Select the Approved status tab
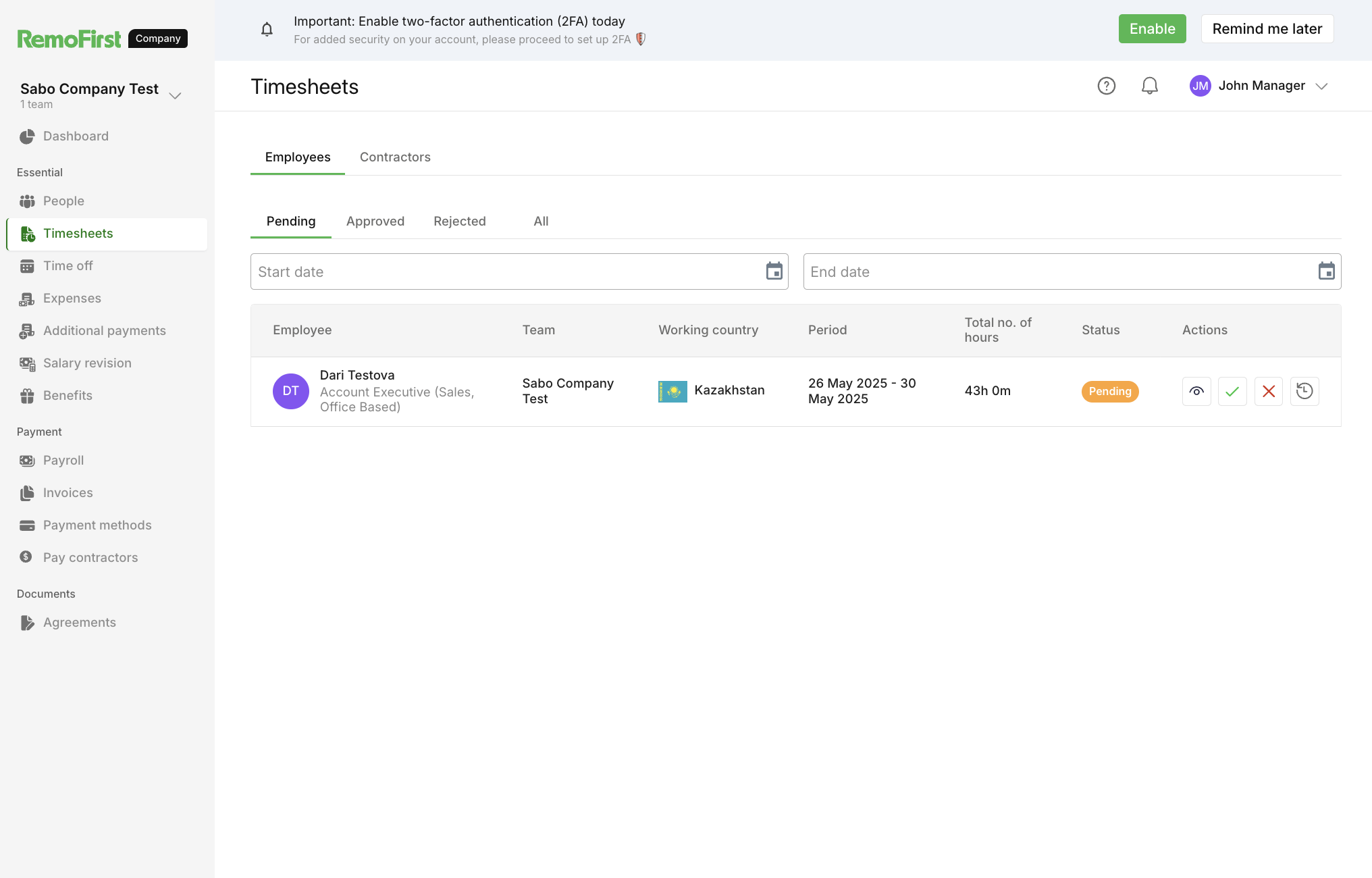 coord(375,222)
